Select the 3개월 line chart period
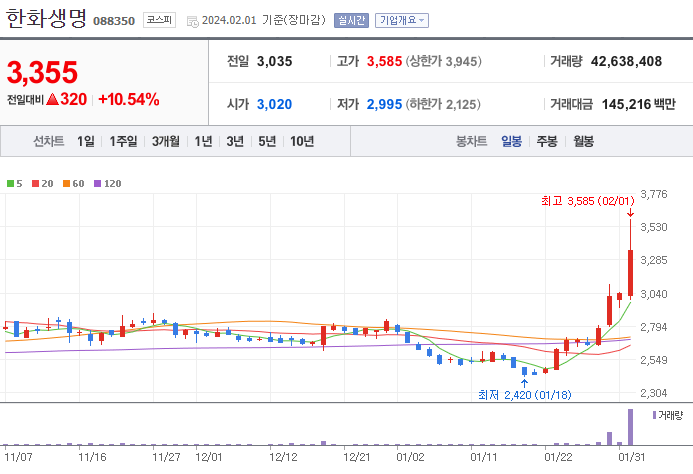This screenshot has height=474, width=693. point(166,141)
